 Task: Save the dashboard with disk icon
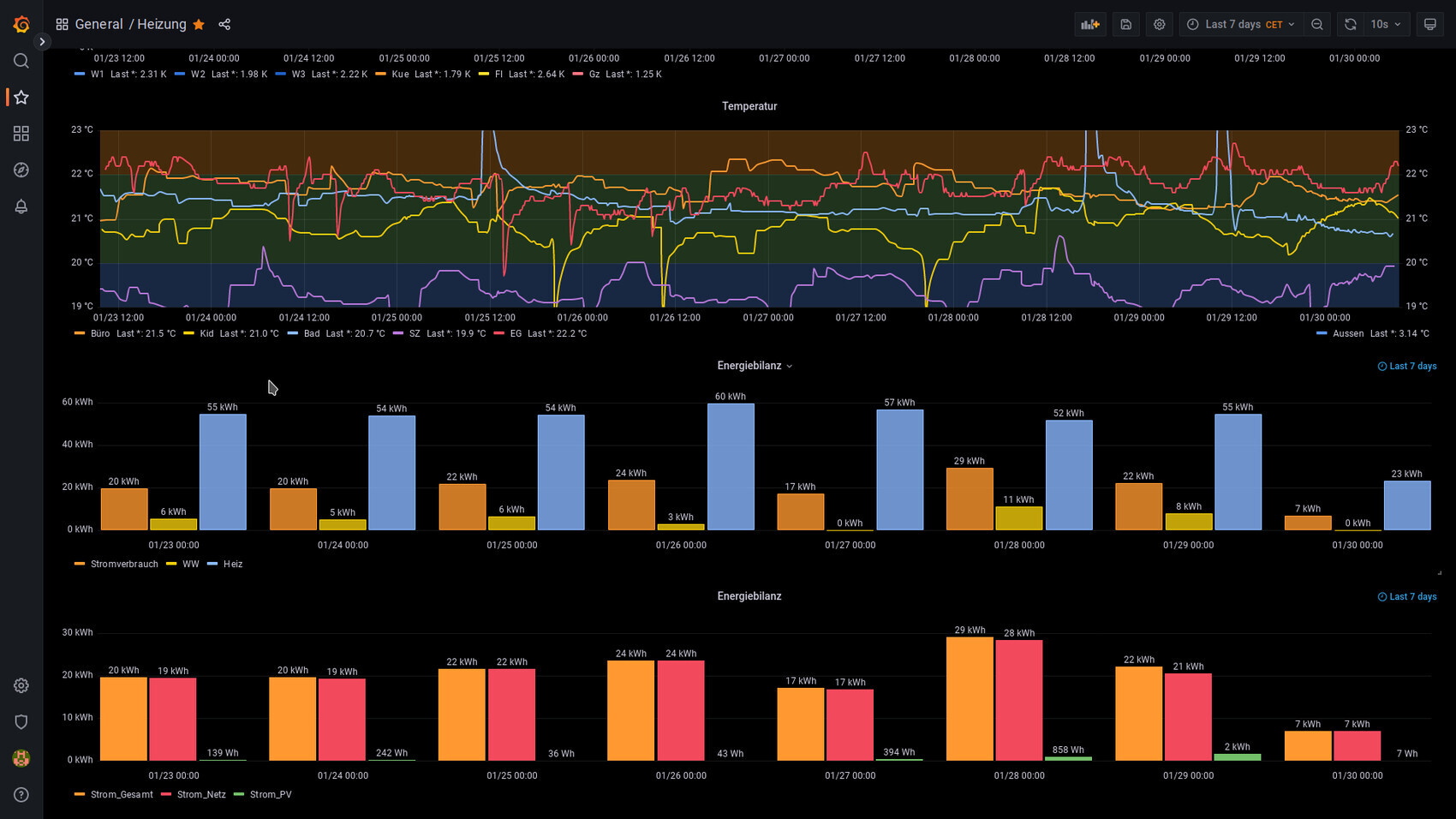coord(1125,25)
